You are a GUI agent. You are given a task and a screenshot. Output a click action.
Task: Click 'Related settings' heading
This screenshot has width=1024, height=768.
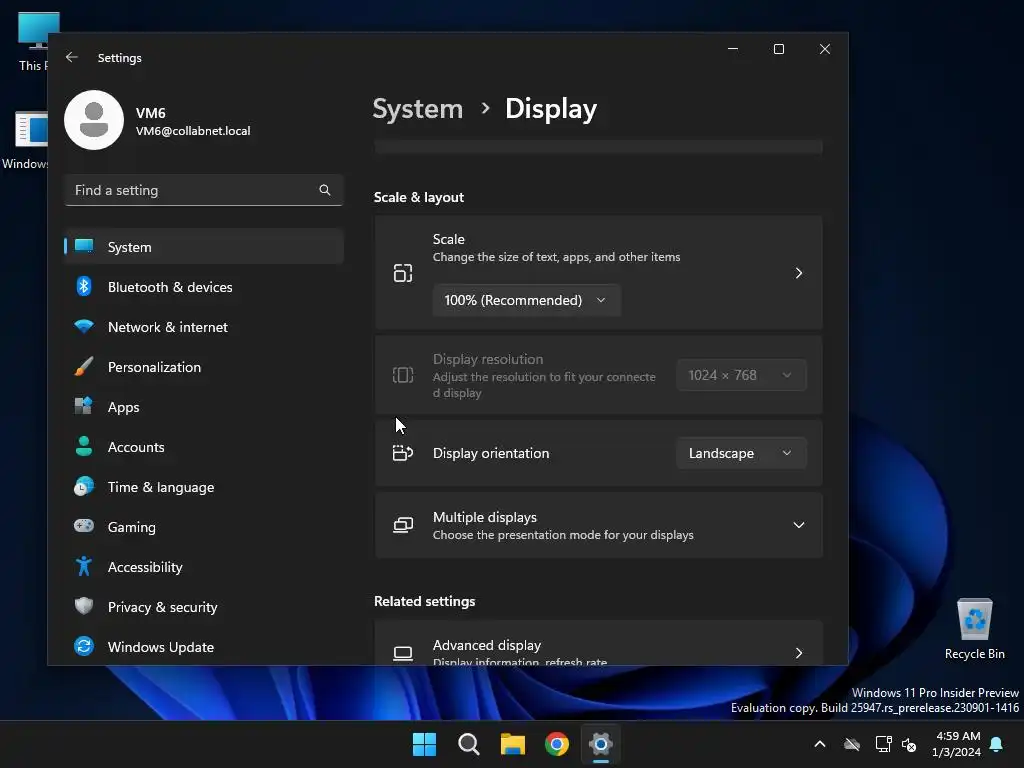[x=424, y=601]
